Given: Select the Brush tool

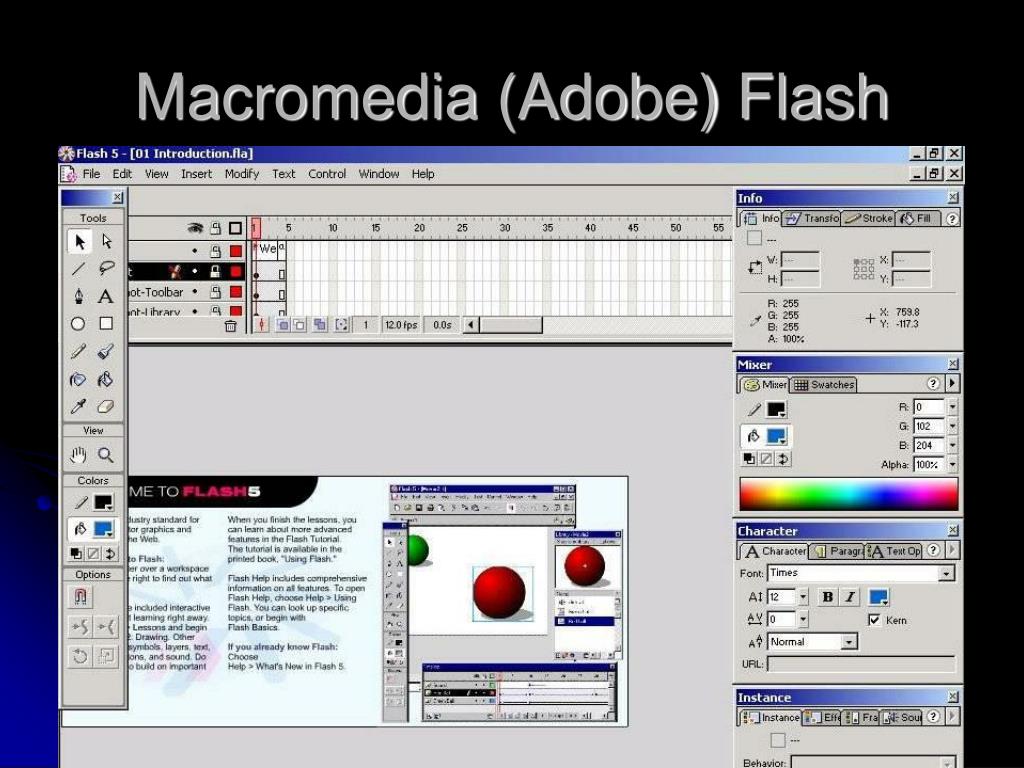Looking at the screenshot, I should pos(106,351).
